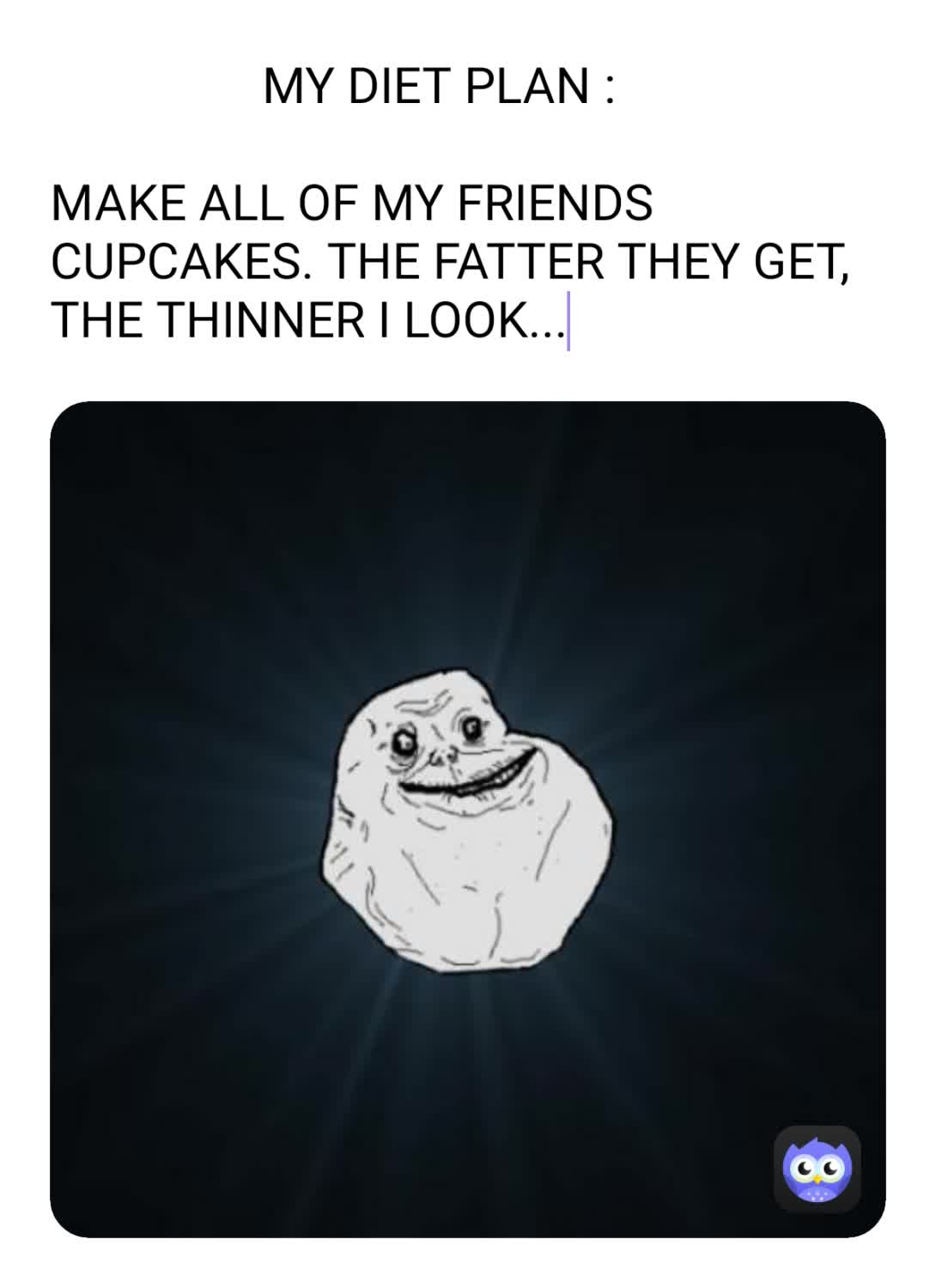
Task: Tap the Forever Alone face in the image
Action: pos(467,817)
